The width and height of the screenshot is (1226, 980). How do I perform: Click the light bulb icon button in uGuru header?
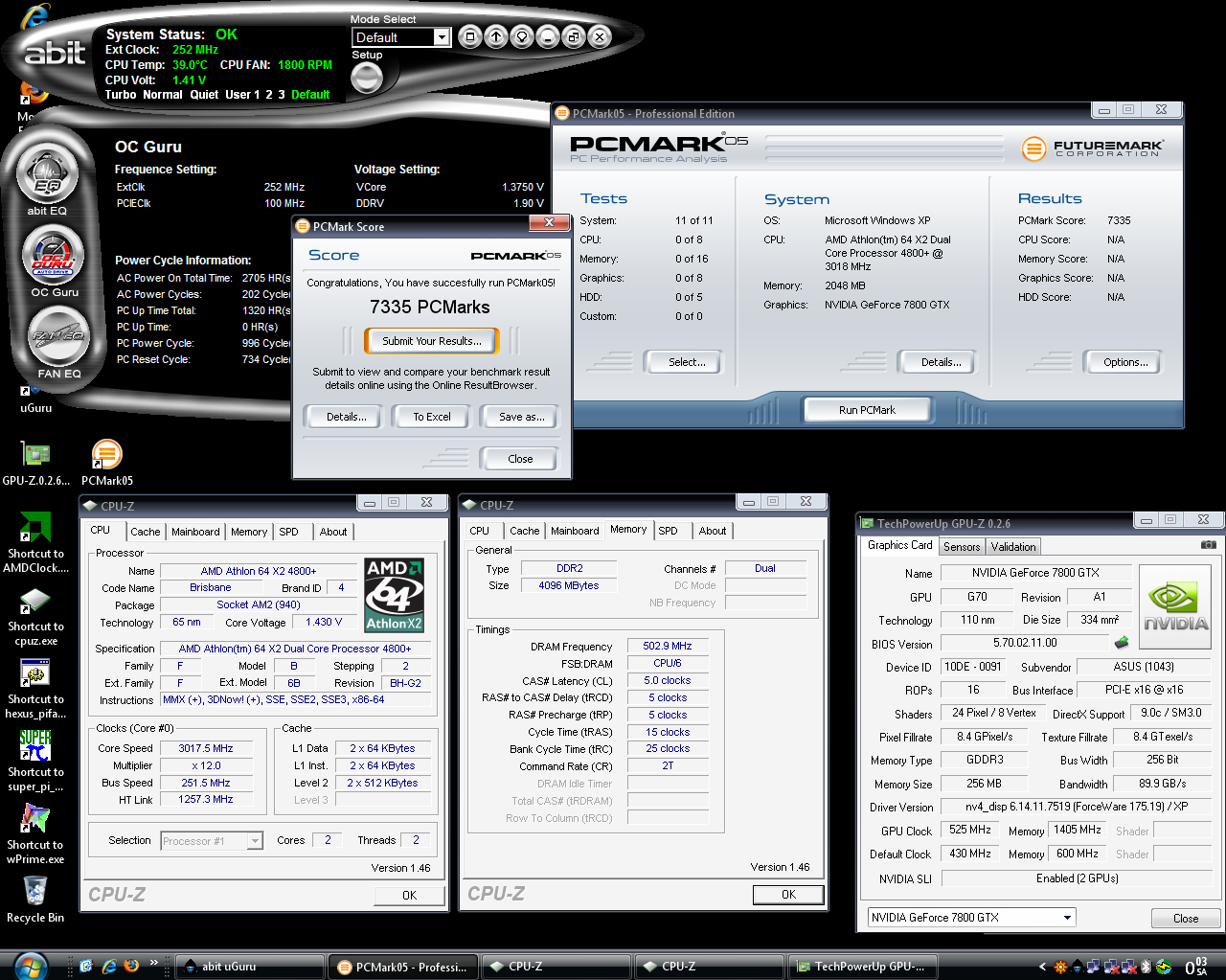521,37
